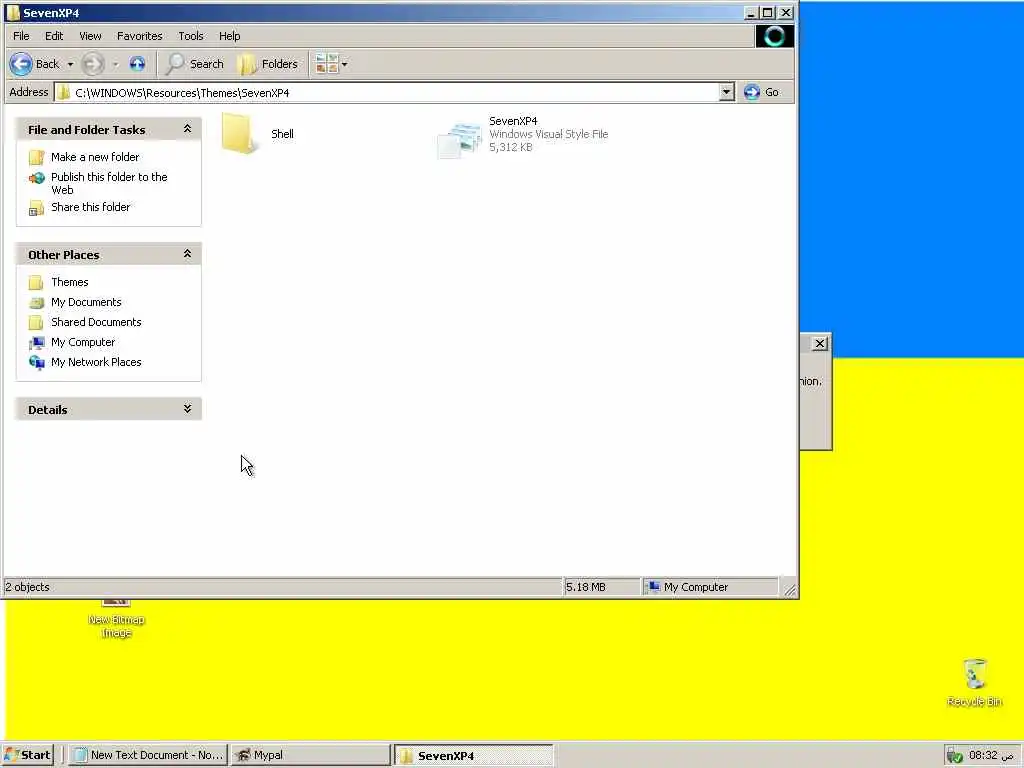Open the Tools menu
Image resolution: width=1024 pixels, height=768 pixels.
[191, 36]
